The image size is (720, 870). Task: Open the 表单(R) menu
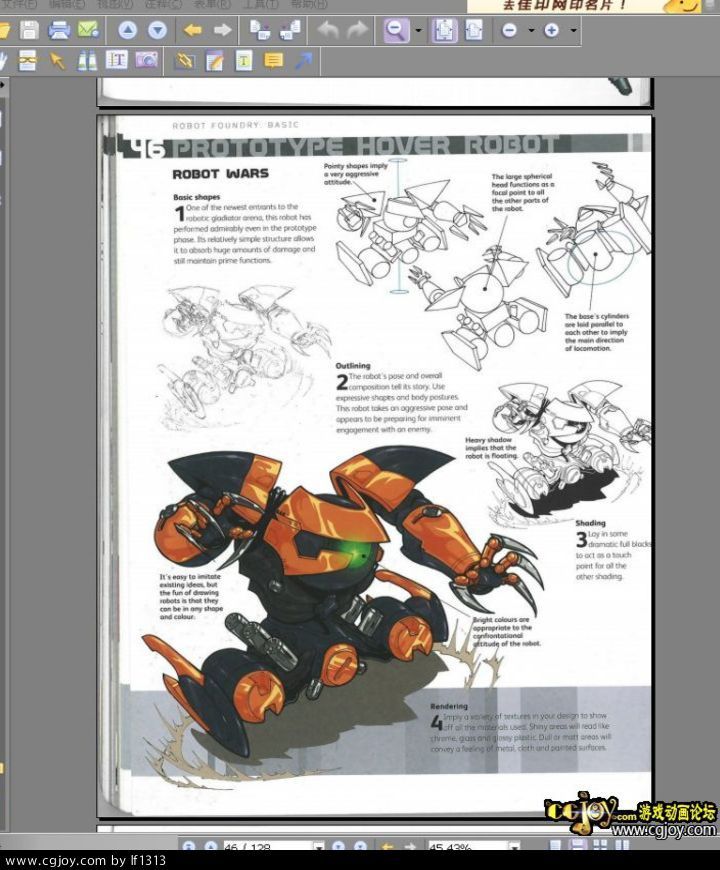pos(212,3)
